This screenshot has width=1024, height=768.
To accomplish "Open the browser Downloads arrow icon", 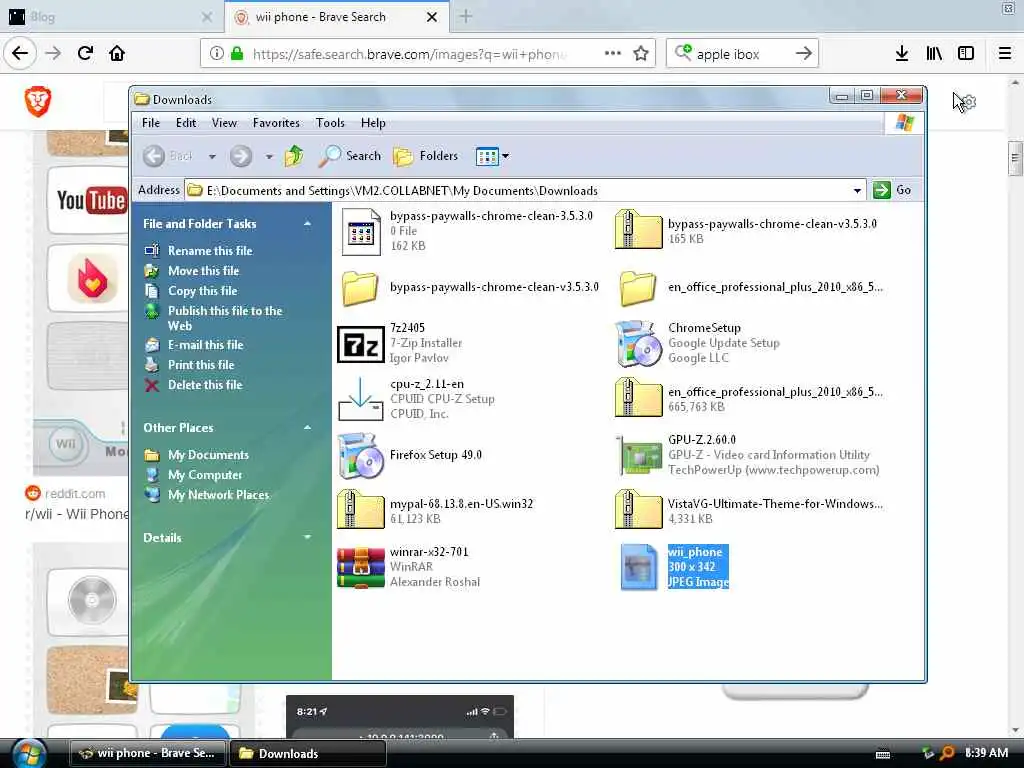I will click(x=902, y=54).
